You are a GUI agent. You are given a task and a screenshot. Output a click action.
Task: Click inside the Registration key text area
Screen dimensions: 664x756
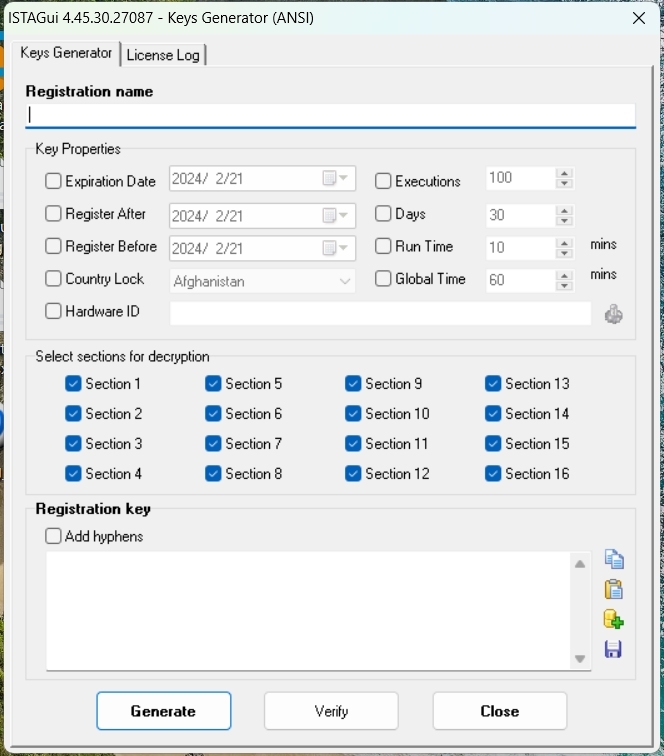(309, 611)
